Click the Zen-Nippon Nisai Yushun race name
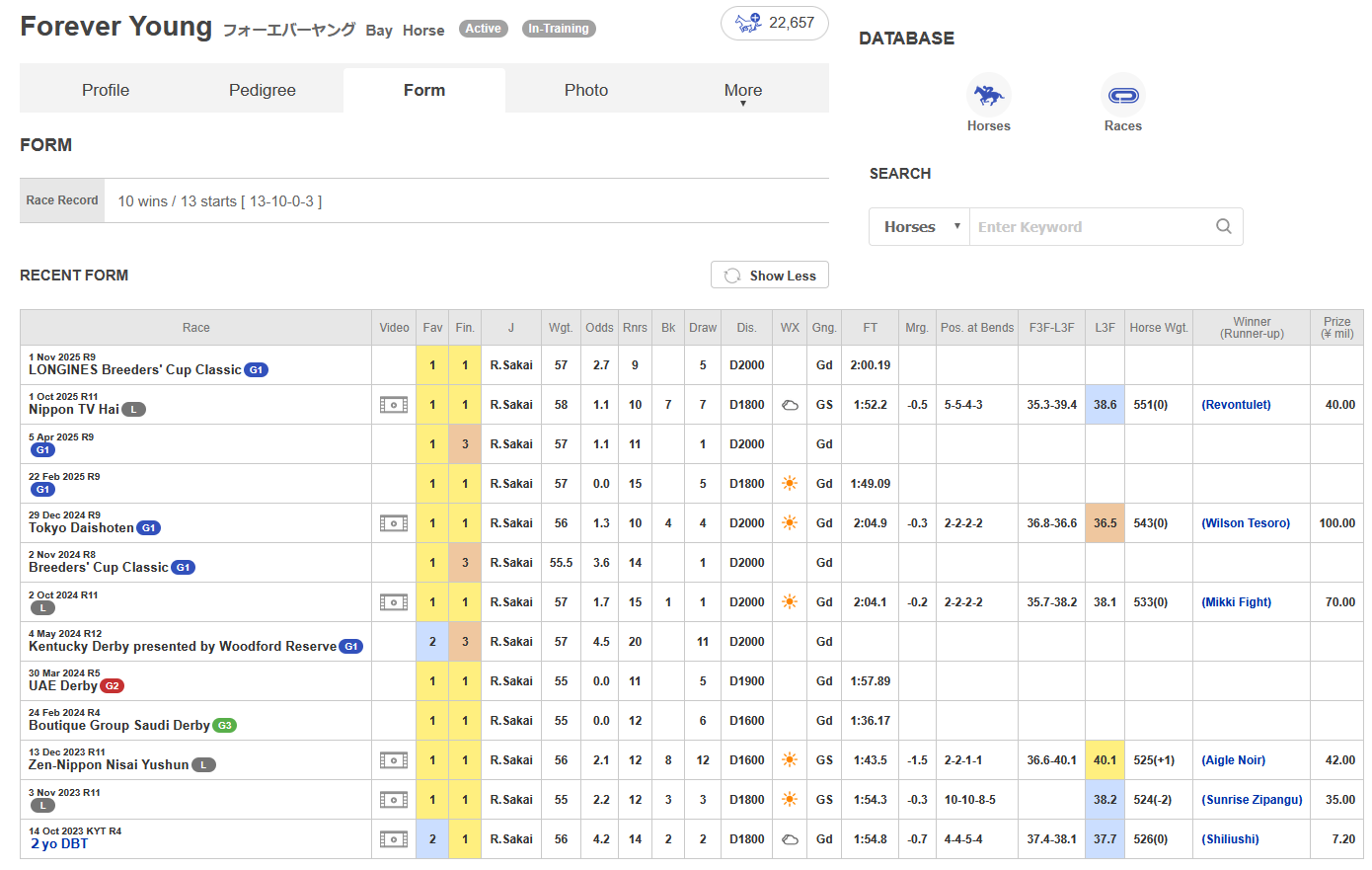Screen dimensions: 1372x870 pyautogui.click(x=109, y=765)
